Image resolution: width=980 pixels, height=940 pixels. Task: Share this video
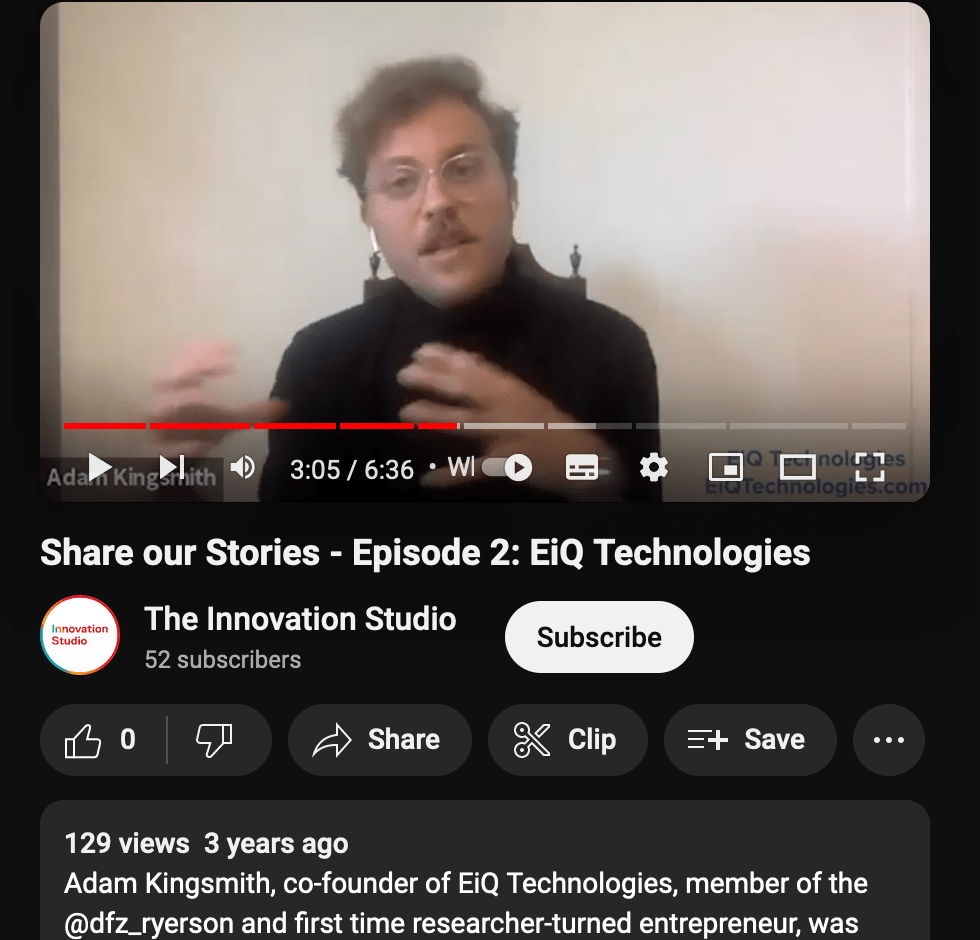(379, 740)
